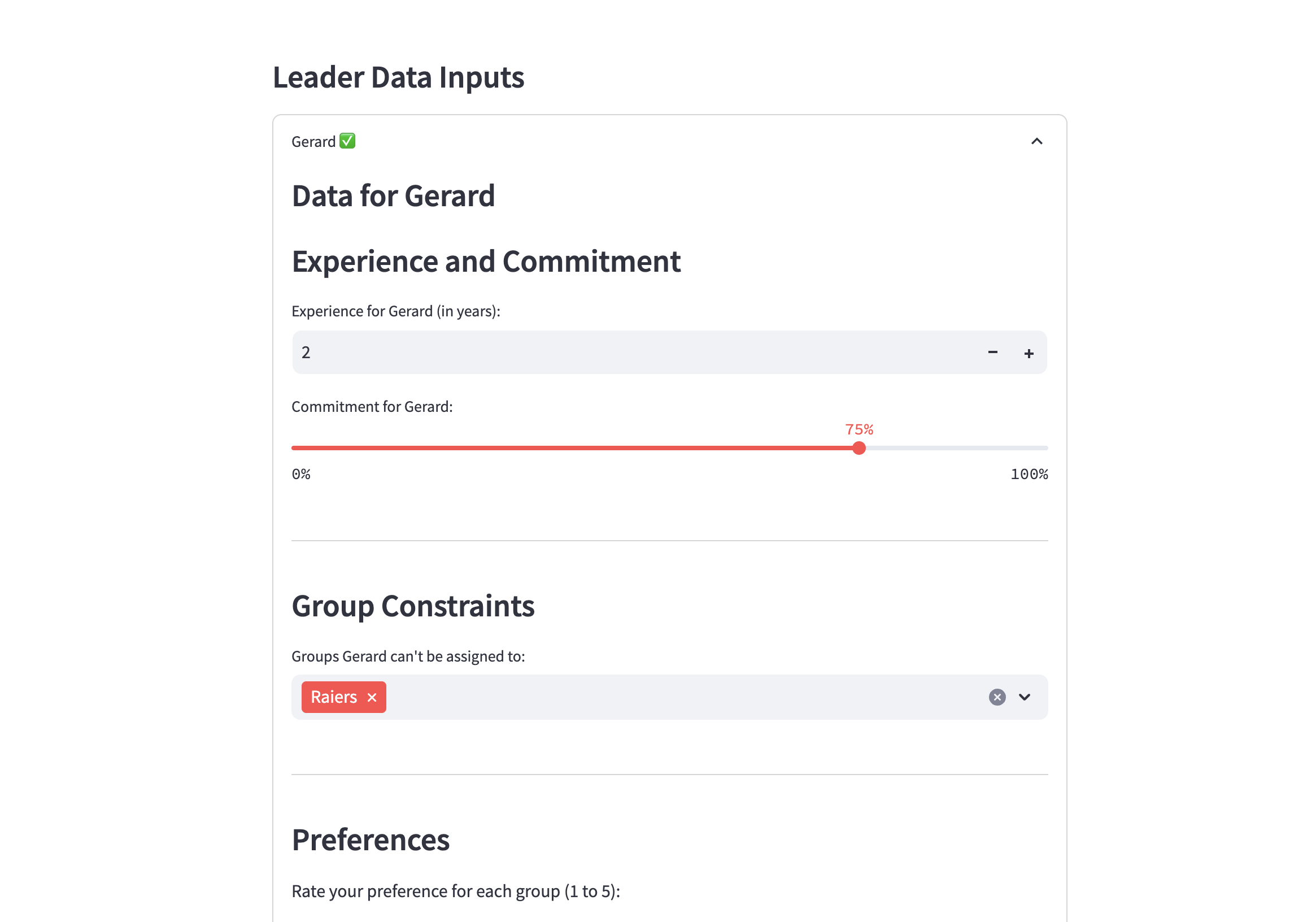Collapse the Gerard expander chevron
Screen dimensions: 1316x922
point(1036,141)
